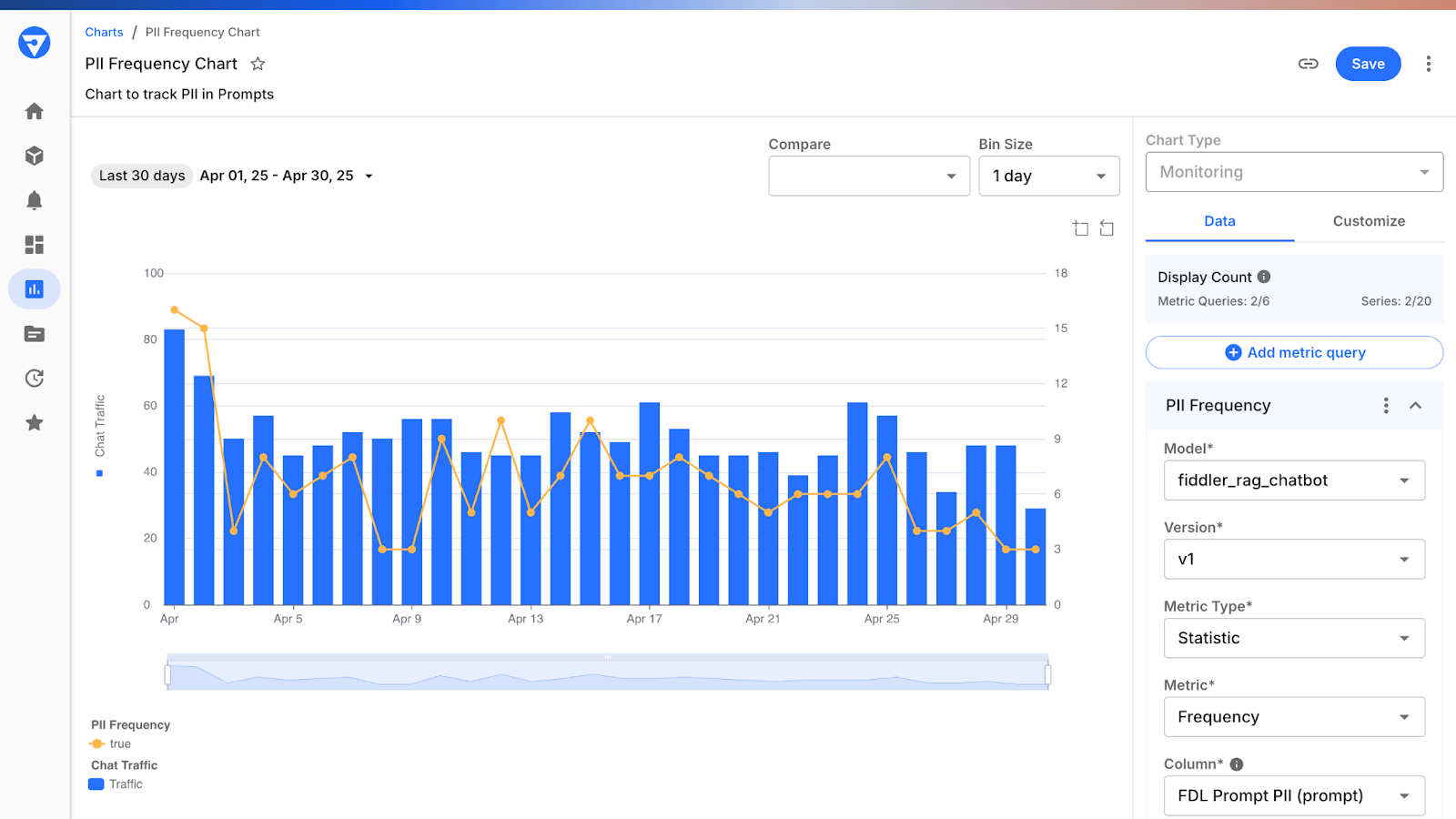Open the history clock icon in sidebar
The width and height of the screenshot is (1456, 819).
pos(35,379)
